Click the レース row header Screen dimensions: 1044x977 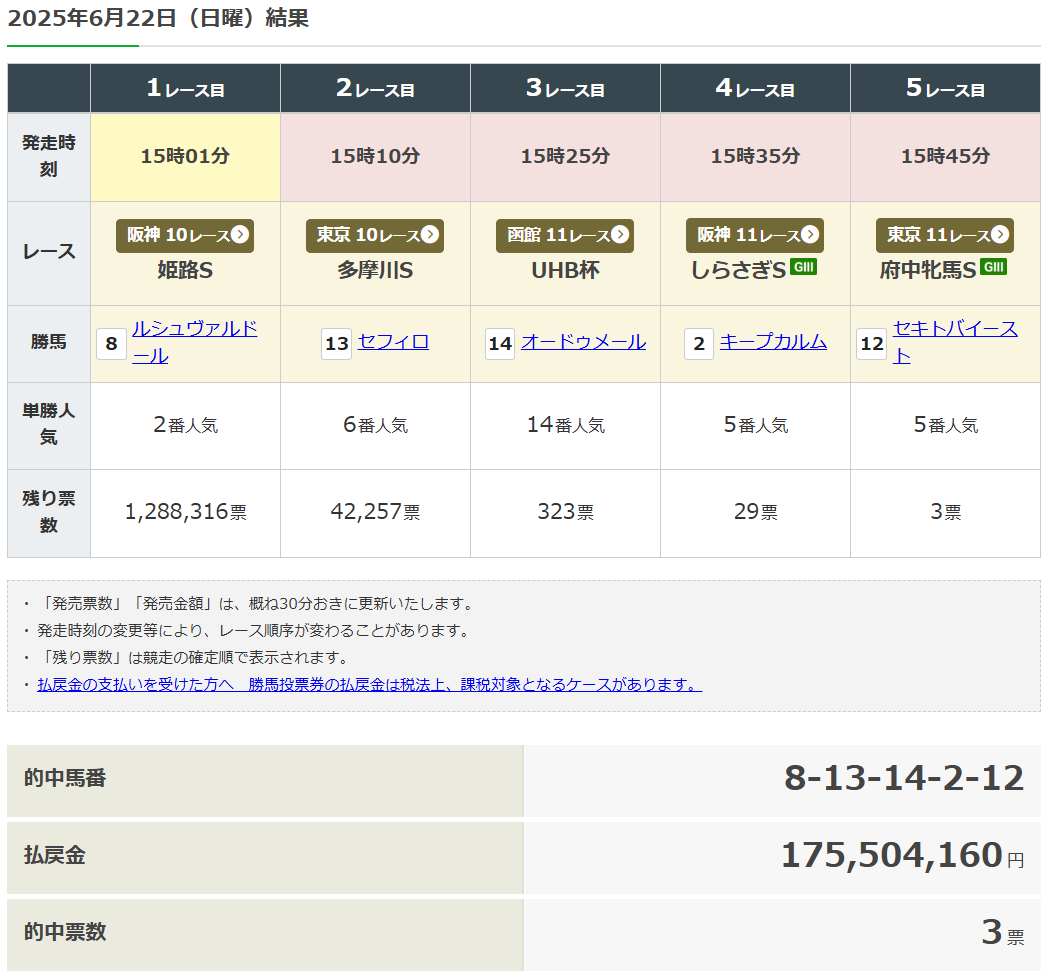click(49, 253)
